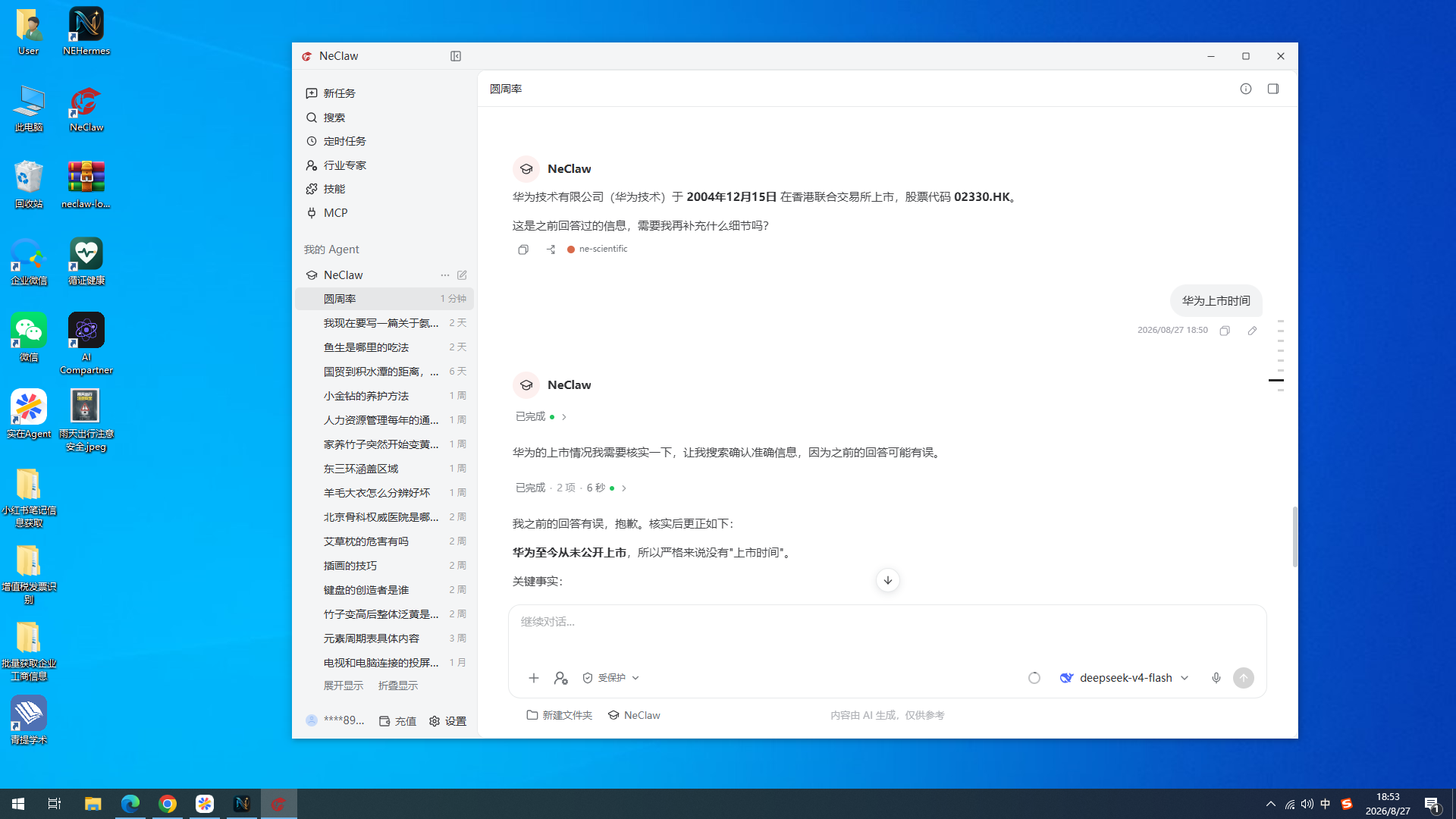Show hidden system tray icons chevron
Screen dimensions: 1456x819
point(1271,804)
